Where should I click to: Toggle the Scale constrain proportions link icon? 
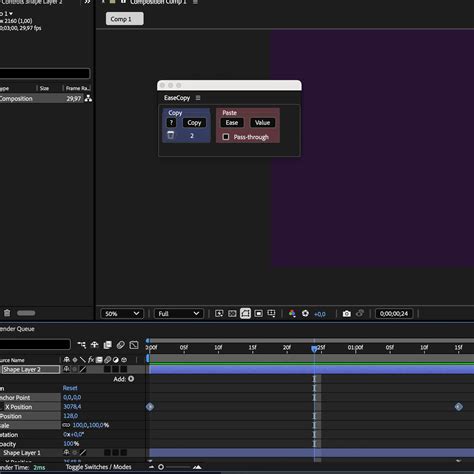[x=66, y=425]
